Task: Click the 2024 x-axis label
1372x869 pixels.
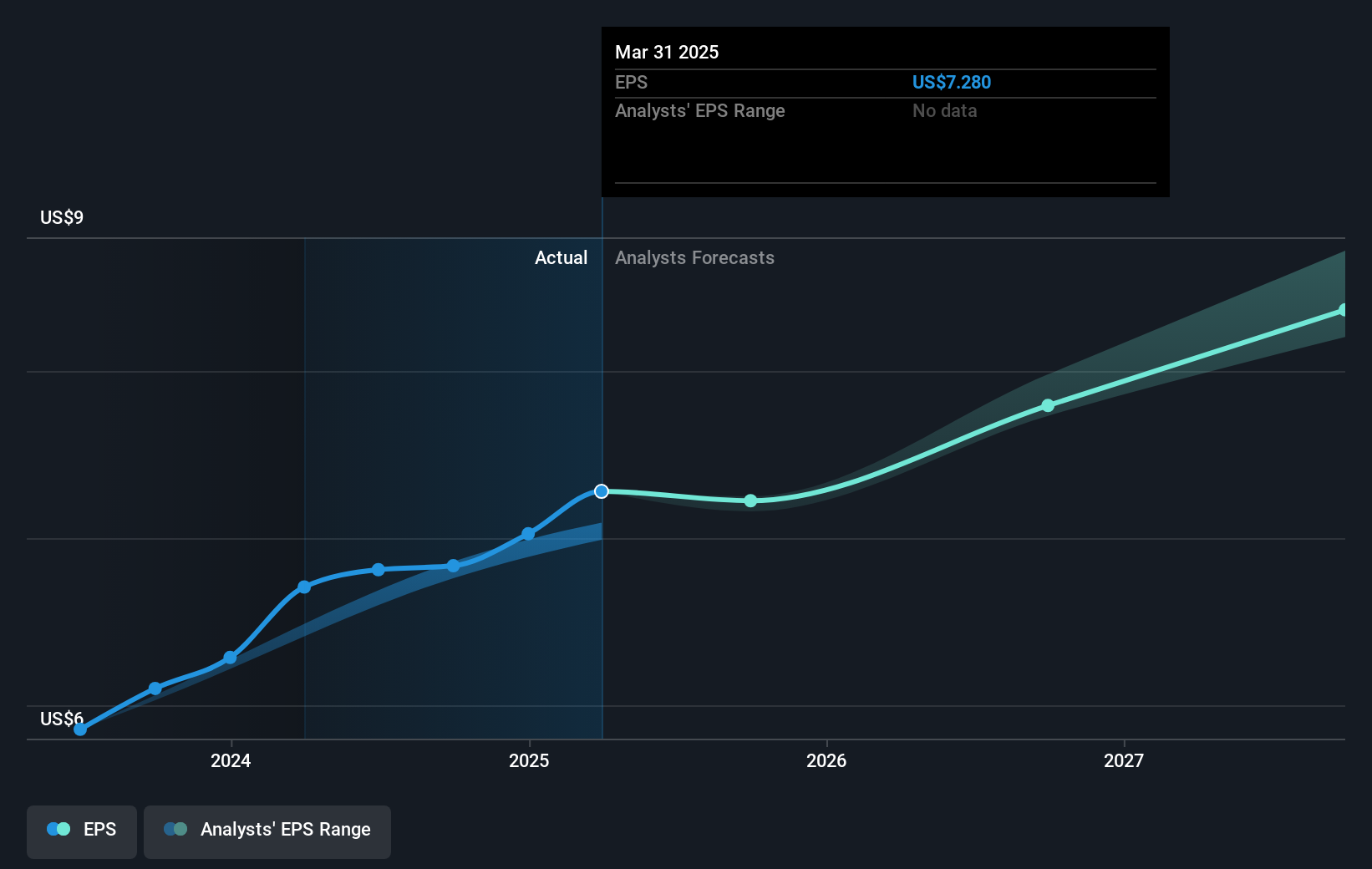Action: (x=231, y=760)
